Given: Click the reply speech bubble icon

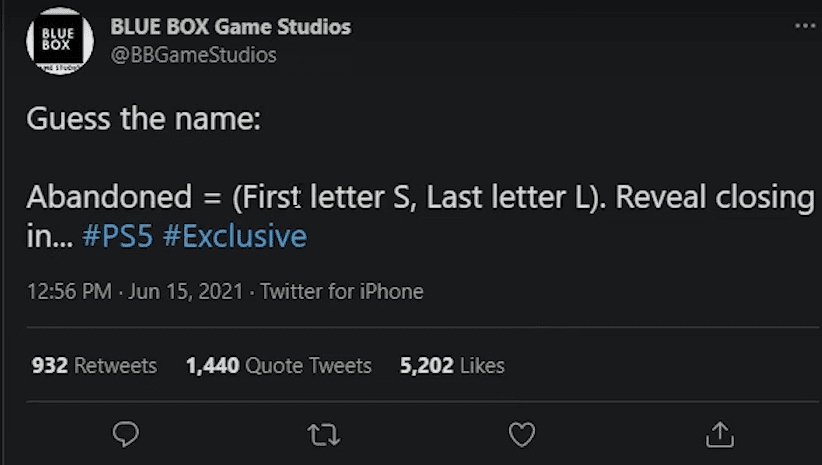Looking at the screenshot, I should 125,434.
